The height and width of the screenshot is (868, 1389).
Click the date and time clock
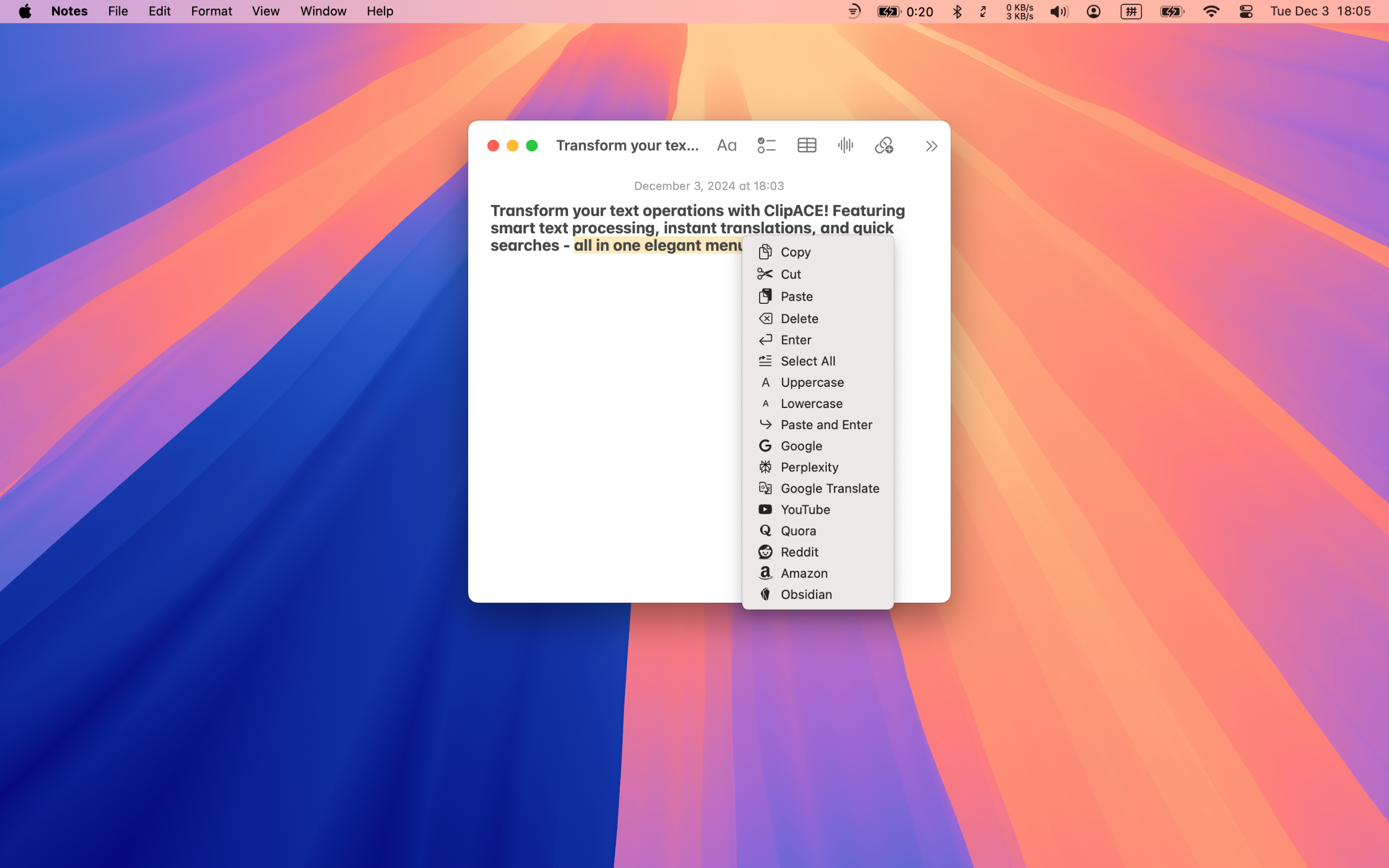1320,11
